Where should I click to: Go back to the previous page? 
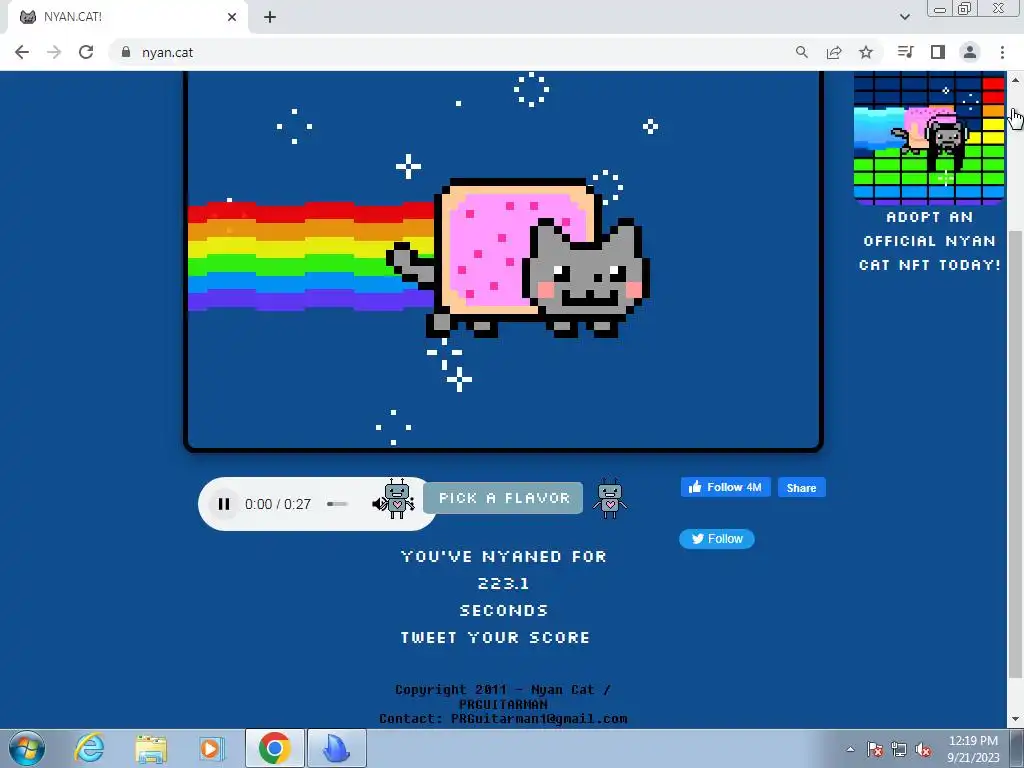click(x=22, y=52)
